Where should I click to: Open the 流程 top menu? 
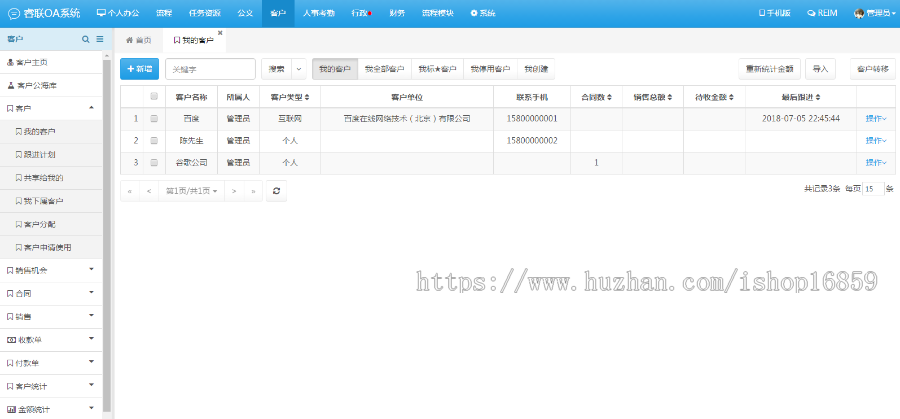click(164, 13)
